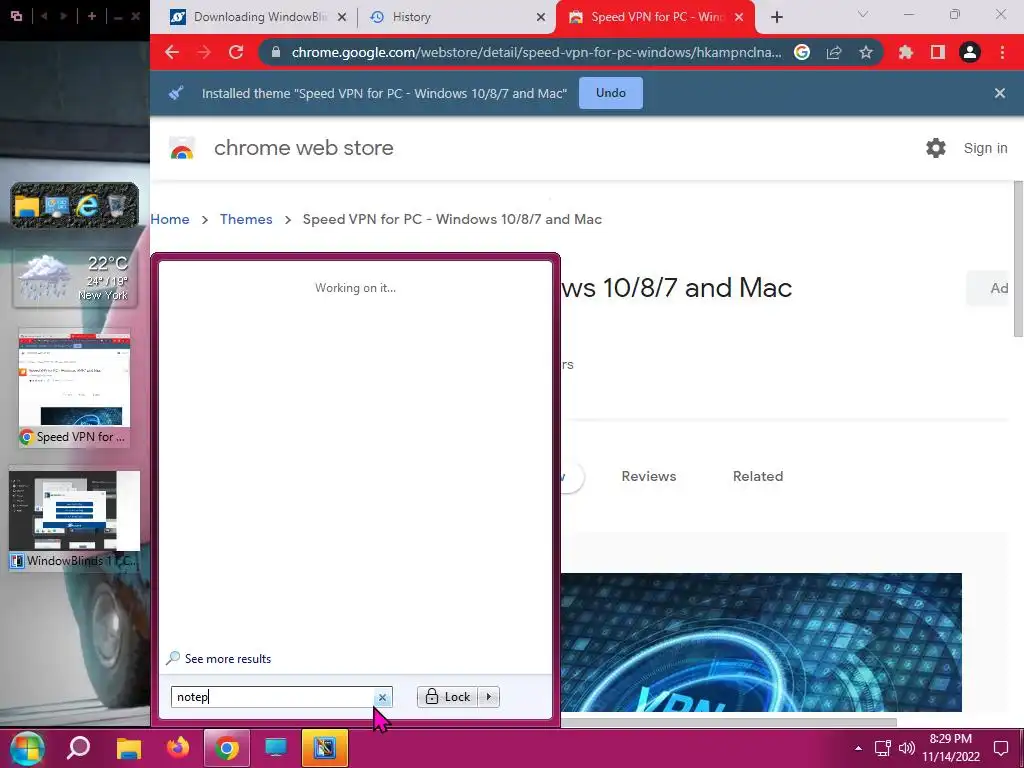Screen dimensions: 1024x768
Task: Bookmark this page with star icon
Action: [x=866, y=52]
